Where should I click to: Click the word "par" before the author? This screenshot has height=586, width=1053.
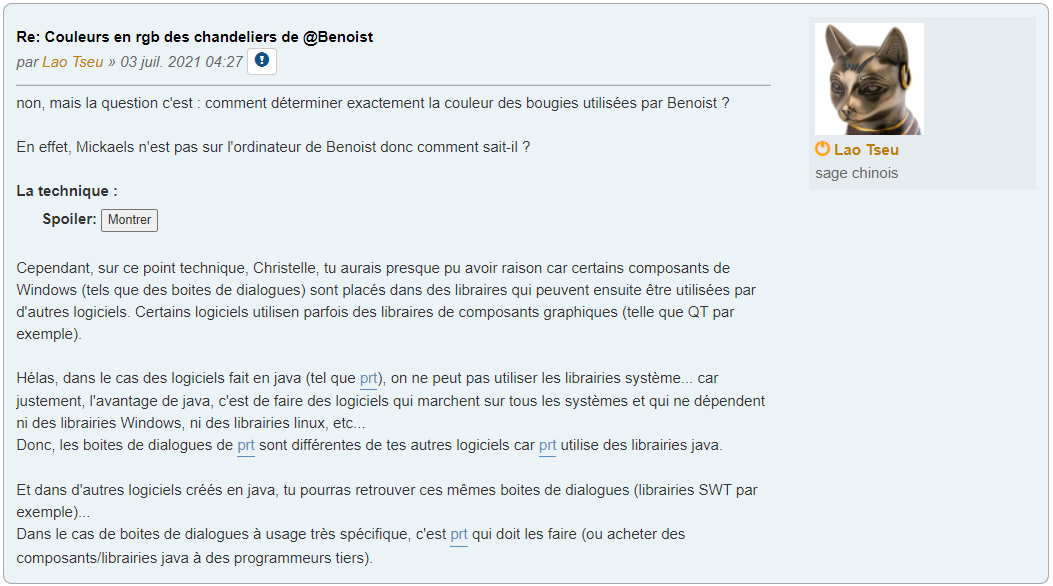tap(27, 62)
